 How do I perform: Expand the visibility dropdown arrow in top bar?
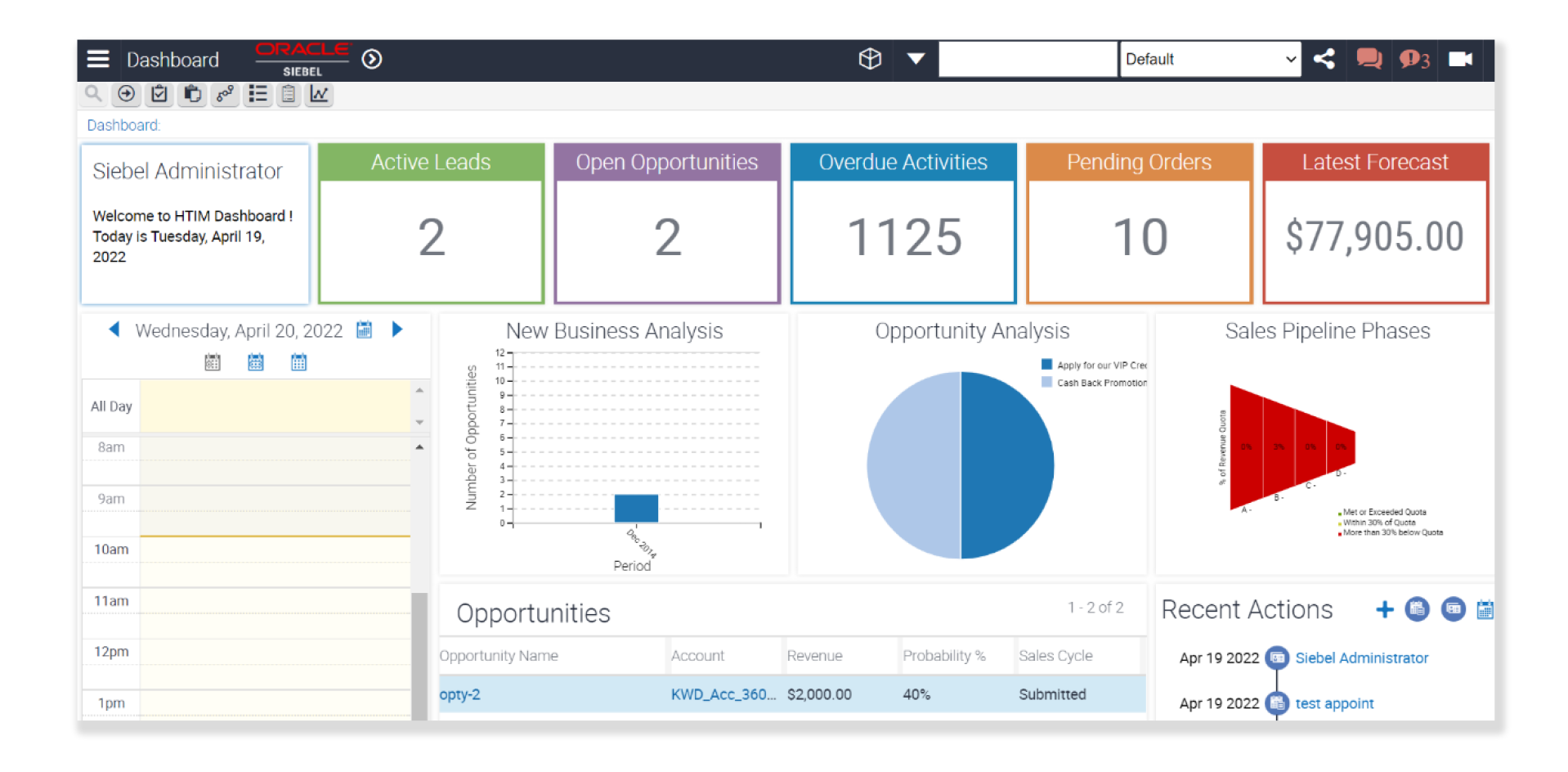(915, 58)
